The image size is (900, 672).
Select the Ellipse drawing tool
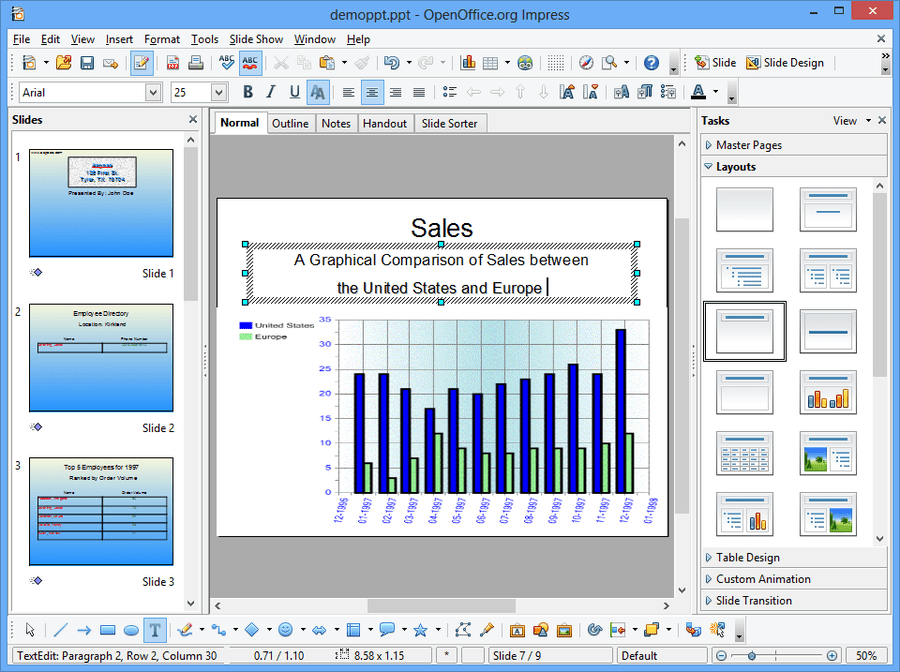pyautogui.click(x=131, y=630)
